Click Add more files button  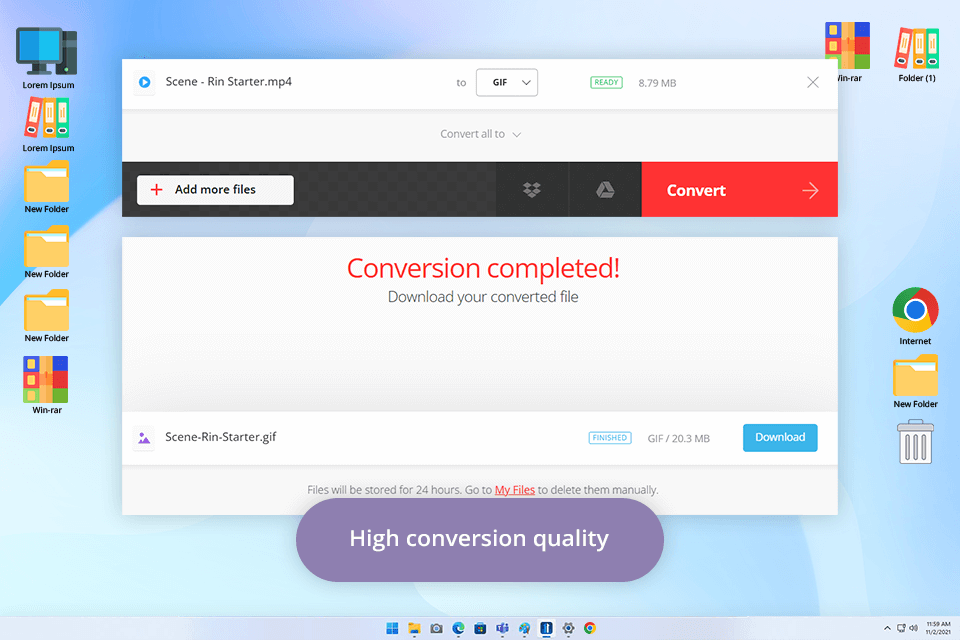(x=215, y=190)
